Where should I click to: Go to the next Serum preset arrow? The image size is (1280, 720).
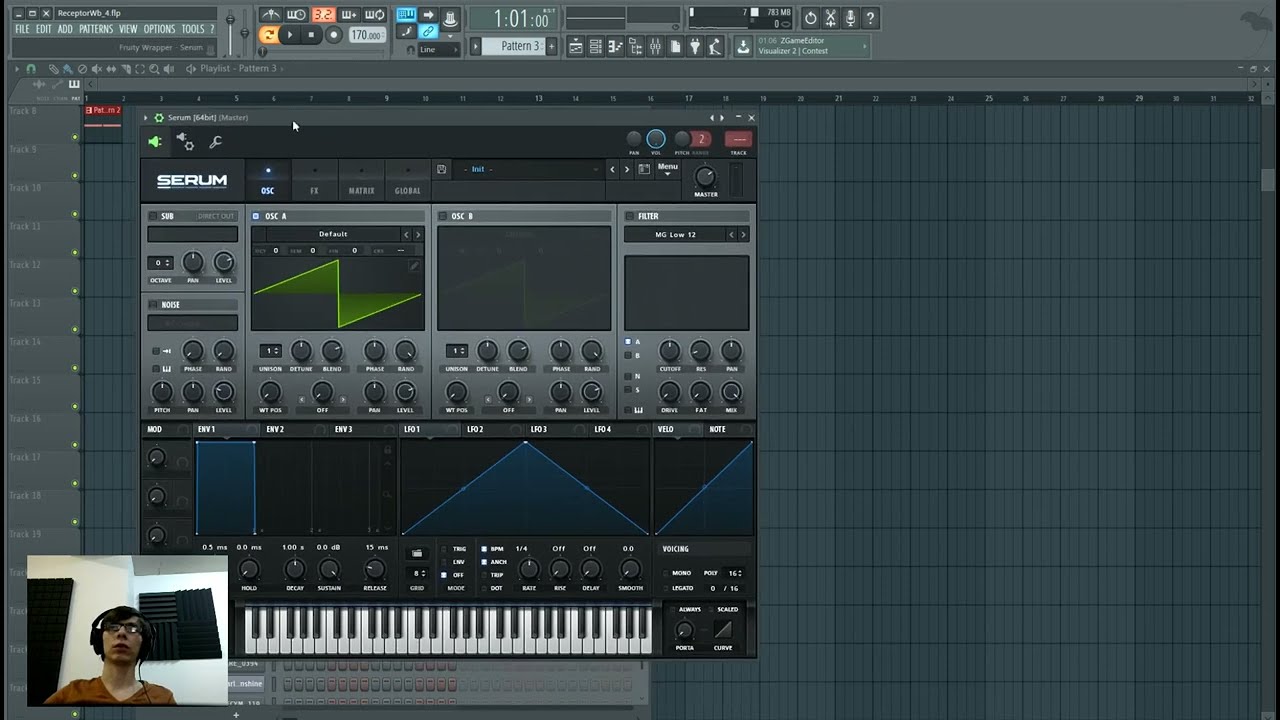click(627, 169)
